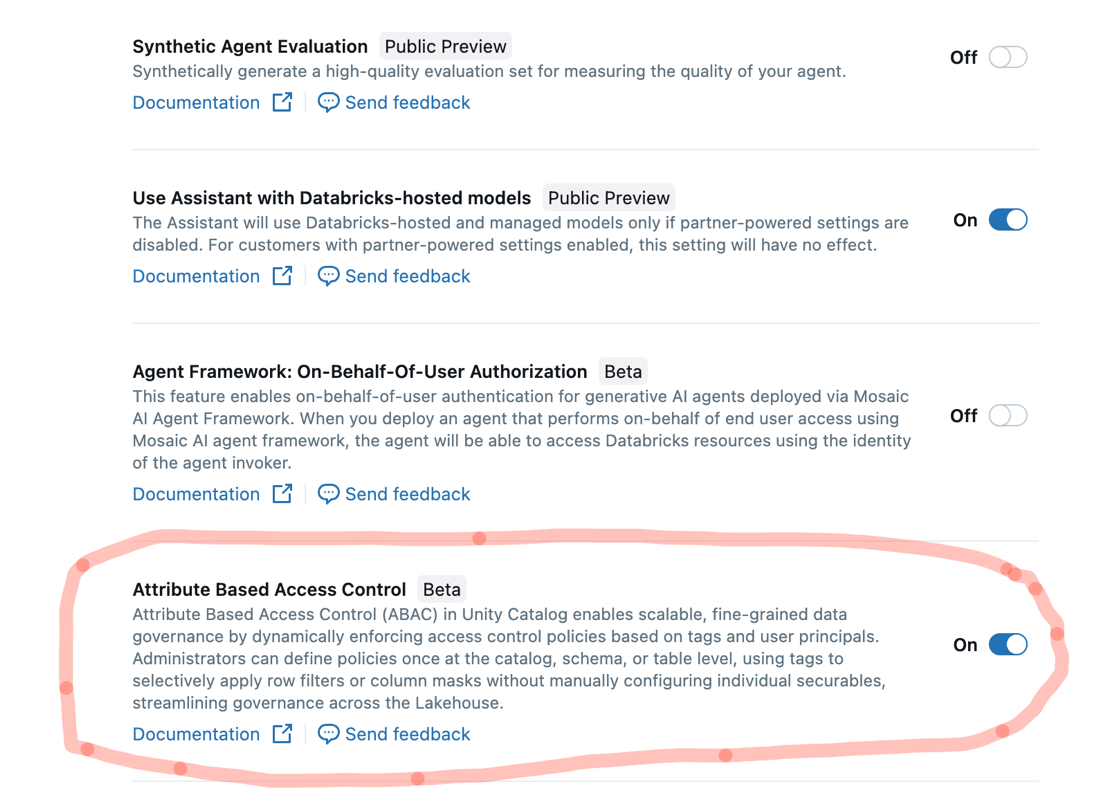Click feedback bubble icon for Attribute Based Access Control

click(x=328, y=734)
